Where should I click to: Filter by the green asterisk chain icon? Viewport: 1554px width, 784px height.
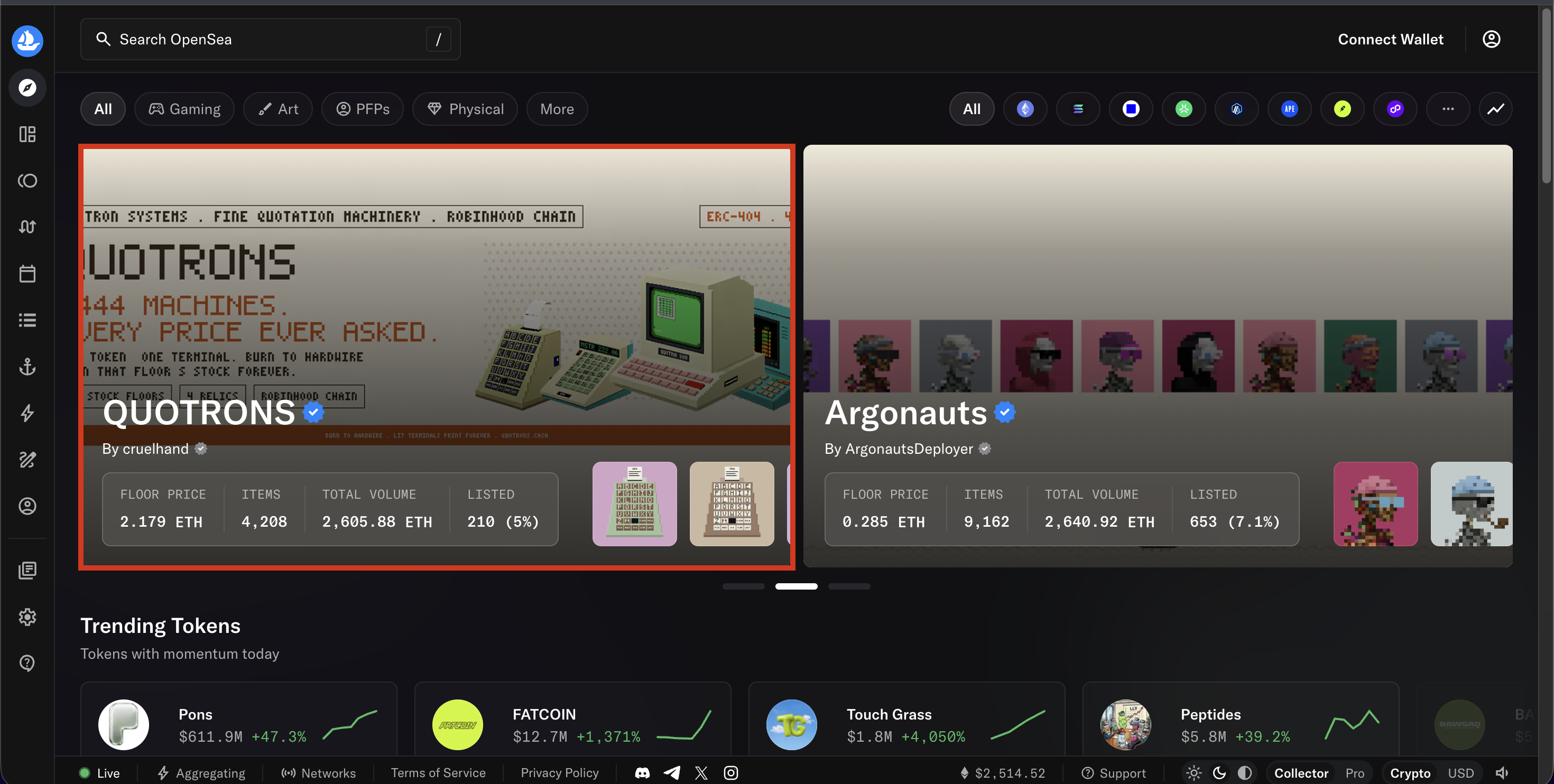1183,109
